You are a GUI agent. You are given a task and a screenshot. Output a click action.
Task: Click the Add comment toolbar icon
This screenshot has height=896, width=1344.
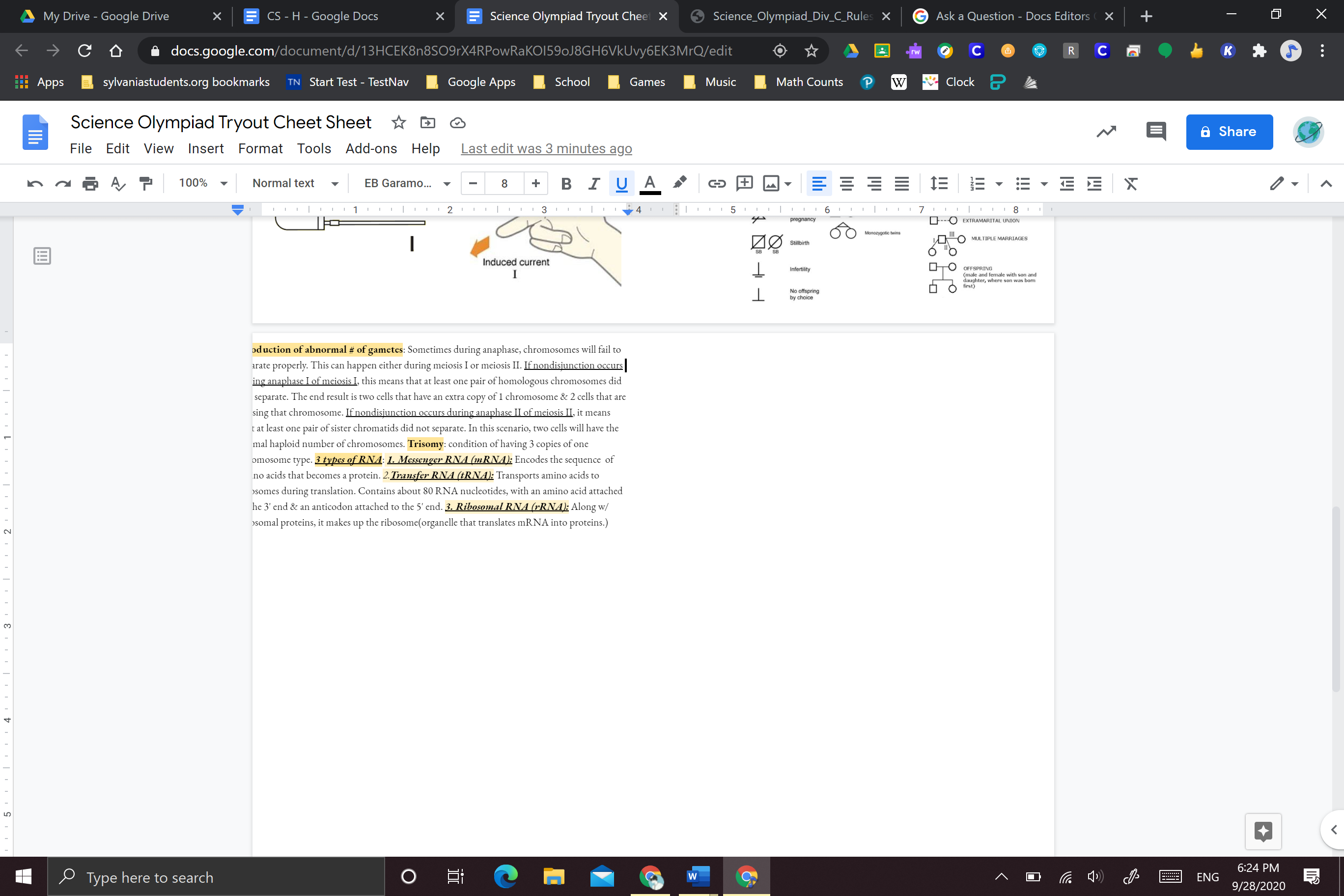[x=744, y=183]
